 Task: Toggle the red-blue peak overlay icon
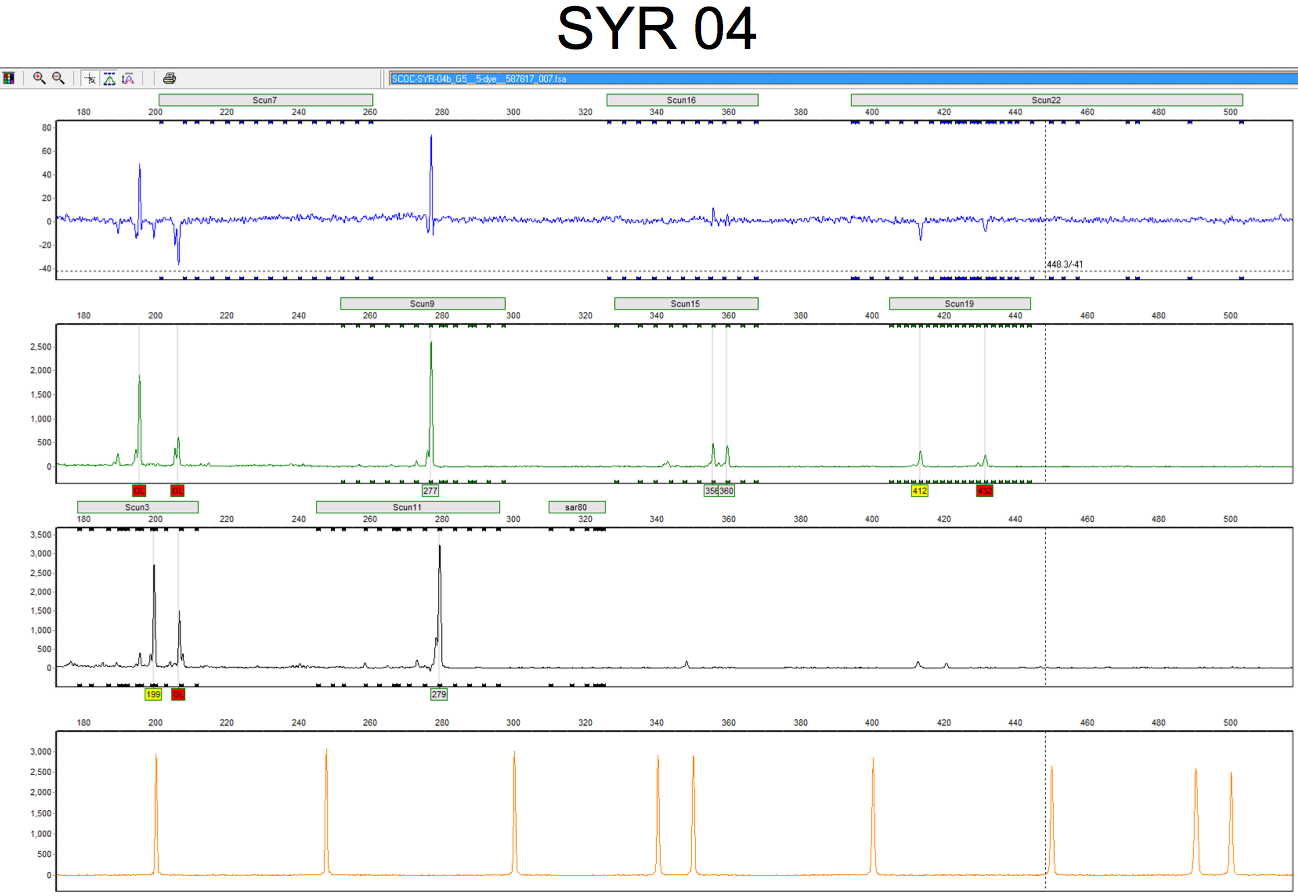click(128, 78)
